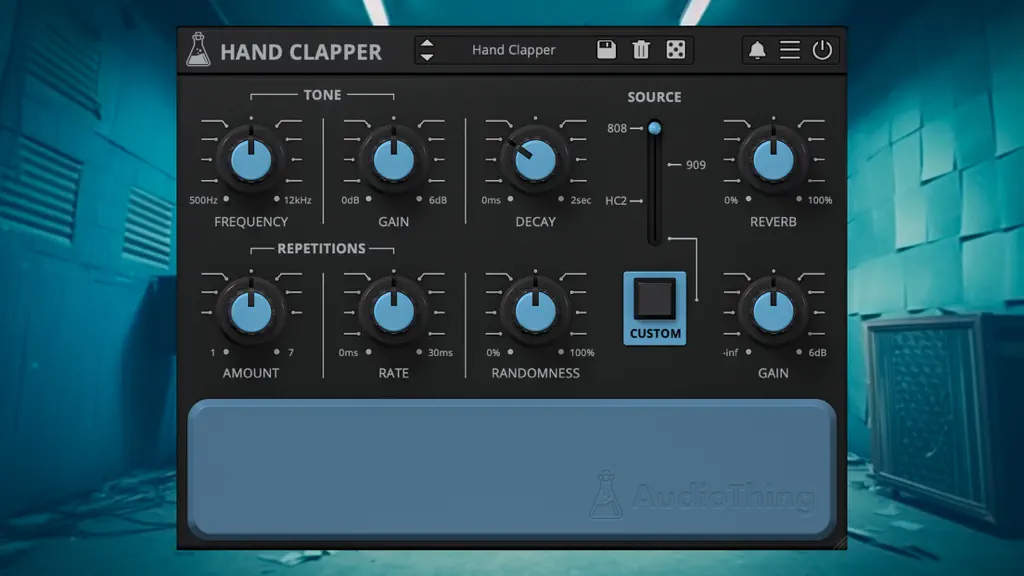Viewport: 1024px width, 576px height.
Task: Click the 0ms decay minimum label
Action: (491, 200)
